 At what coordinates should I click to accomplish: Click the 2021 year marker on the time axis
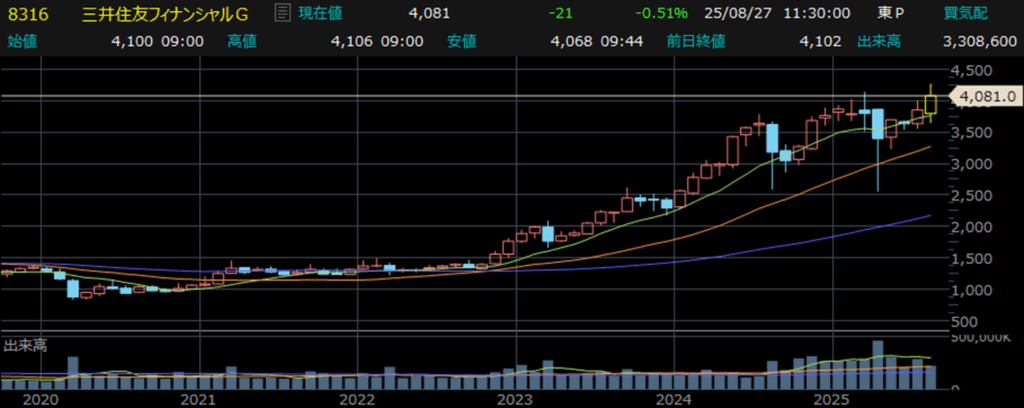coord(199,399)
